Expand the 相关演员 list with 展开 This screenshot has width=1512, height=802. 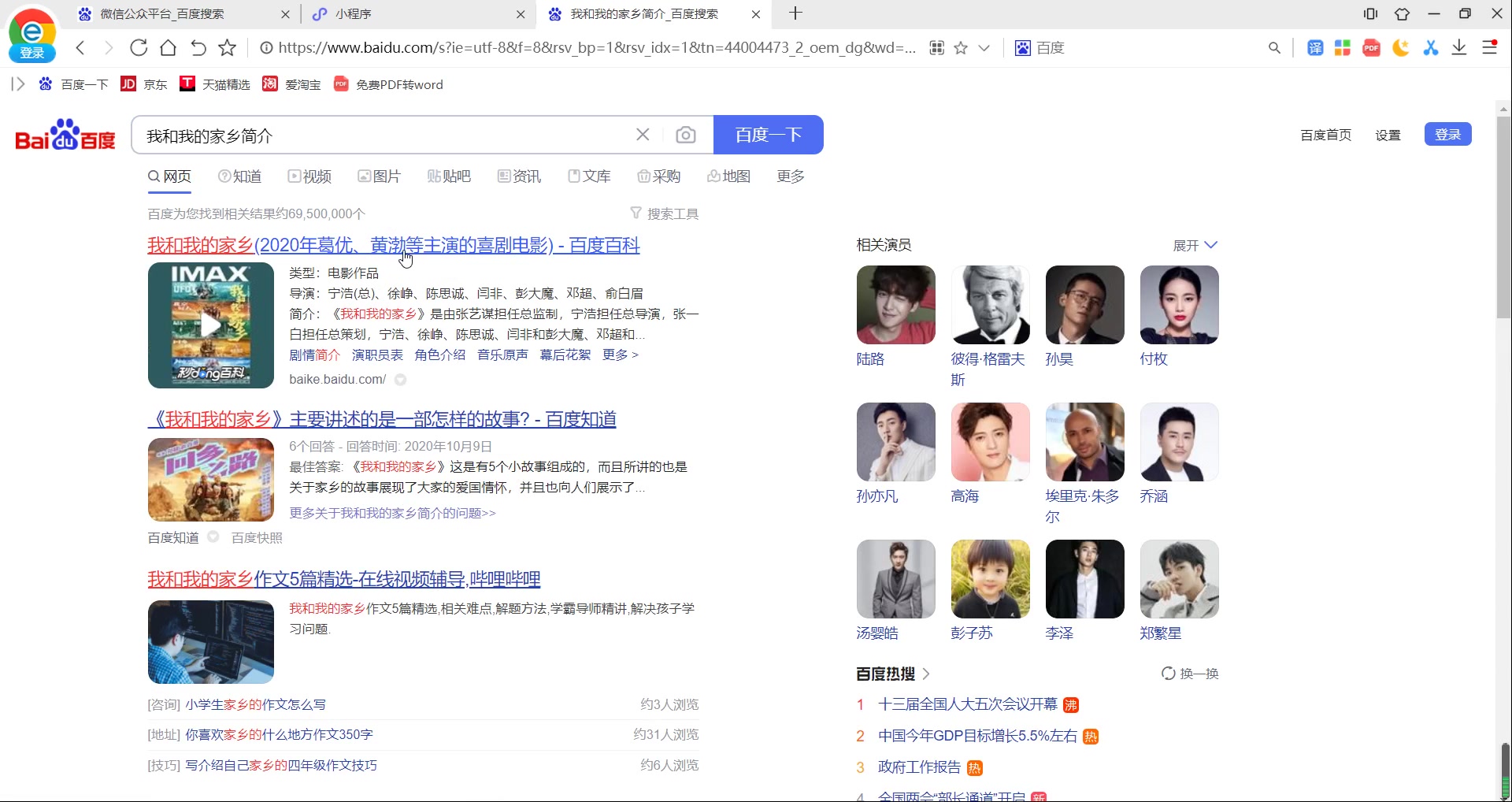(1195, 246)
